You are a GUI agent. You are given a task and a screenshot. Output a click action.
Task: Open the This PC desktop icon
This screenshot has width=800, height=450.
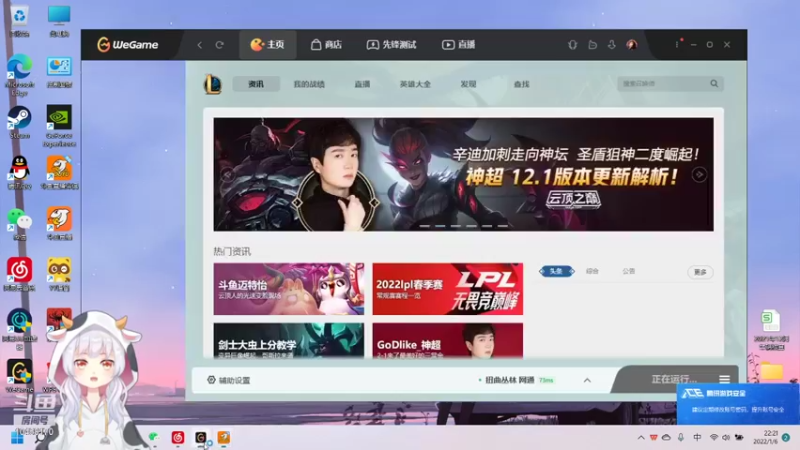(59, 20)
